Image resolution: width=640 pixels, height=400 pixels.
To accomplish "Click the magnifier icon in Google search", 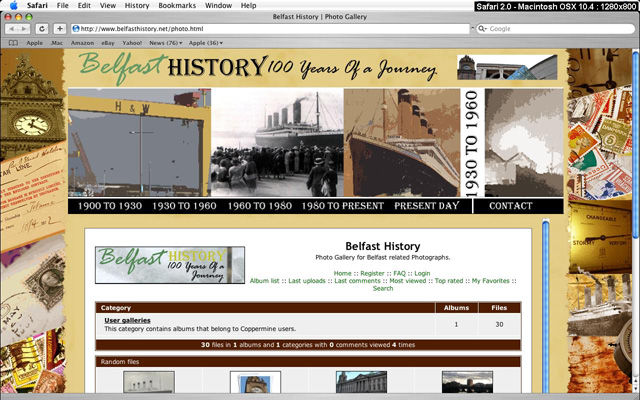I will tap(483, 29).
